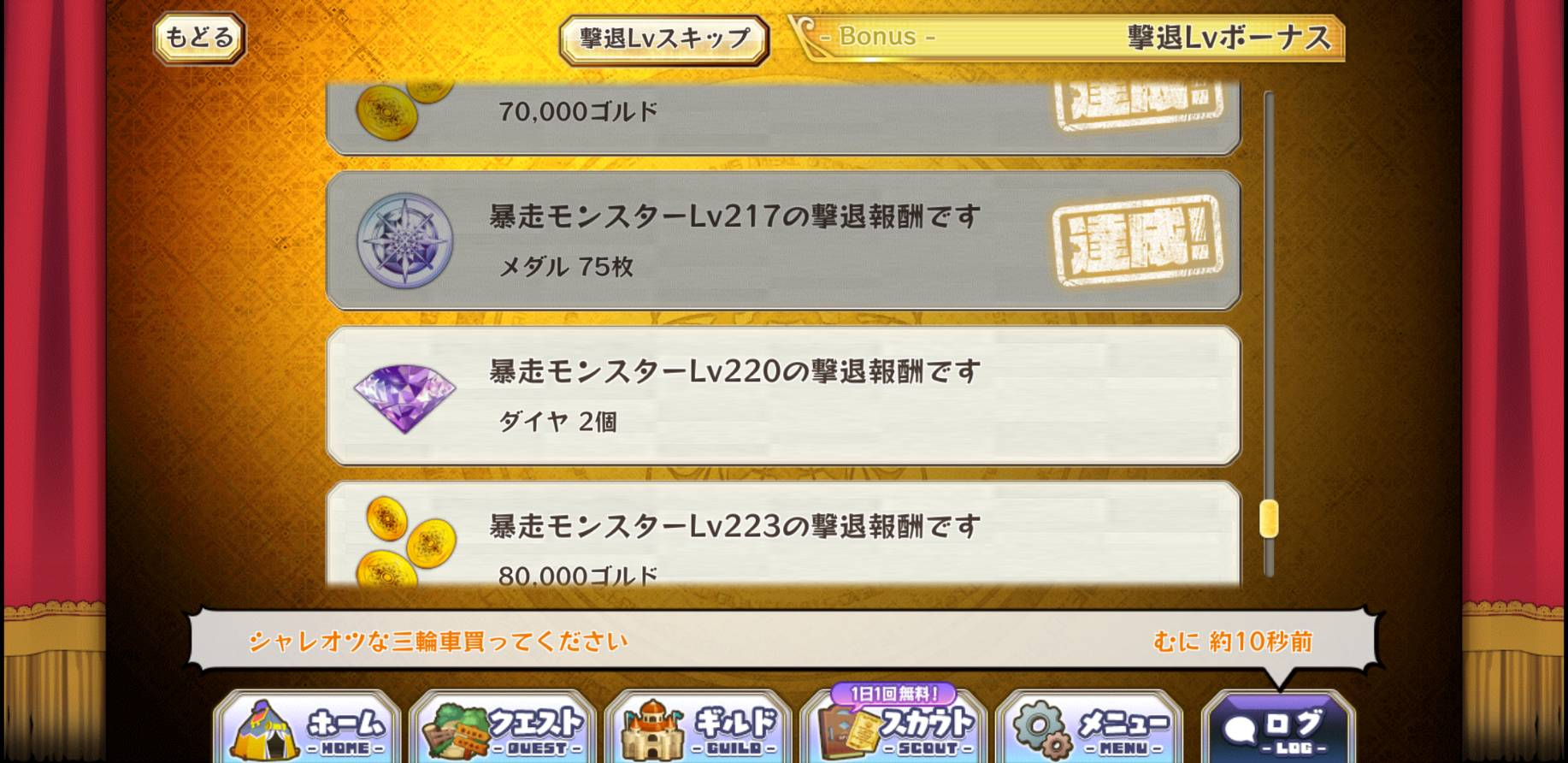Select the Lv217 completed reward row

[783, 240]
